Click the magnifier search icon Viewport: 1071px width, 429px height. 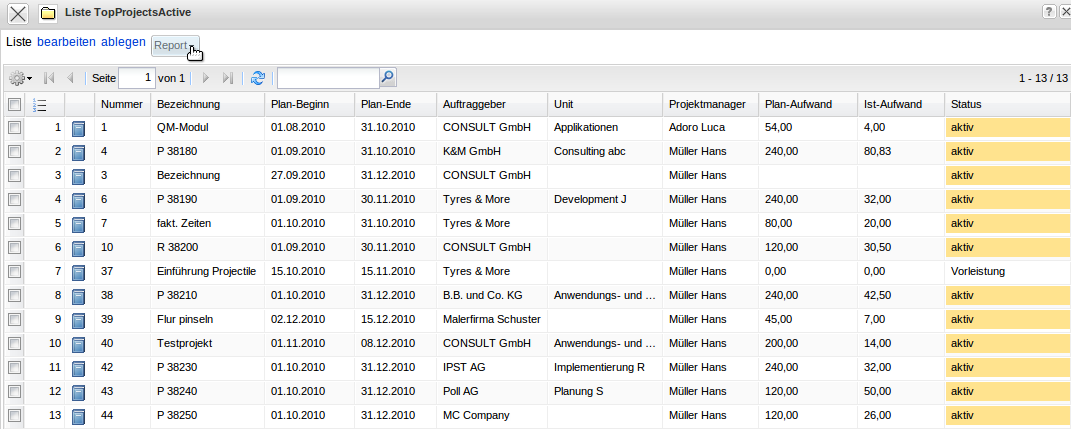[388, 77]
